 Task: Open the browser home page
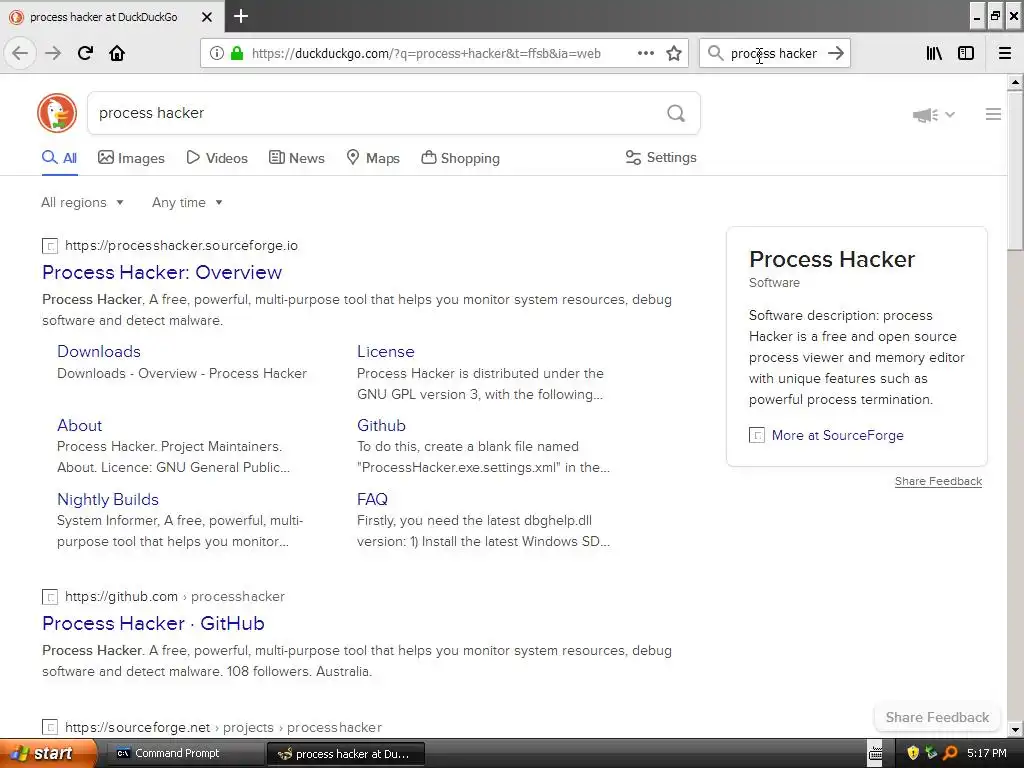tap(117, 53)
